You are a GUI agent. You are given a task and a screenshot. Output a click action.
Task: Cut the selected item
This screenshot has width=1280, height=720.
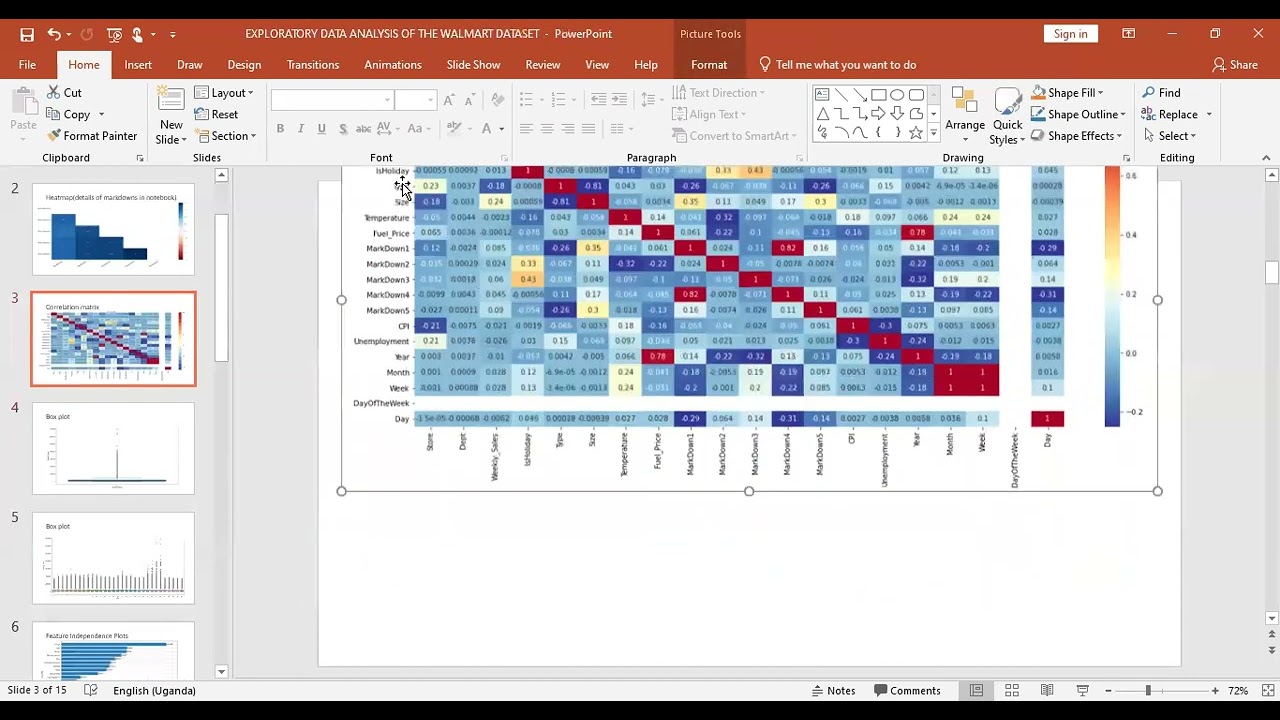click(x=64, y=93)
